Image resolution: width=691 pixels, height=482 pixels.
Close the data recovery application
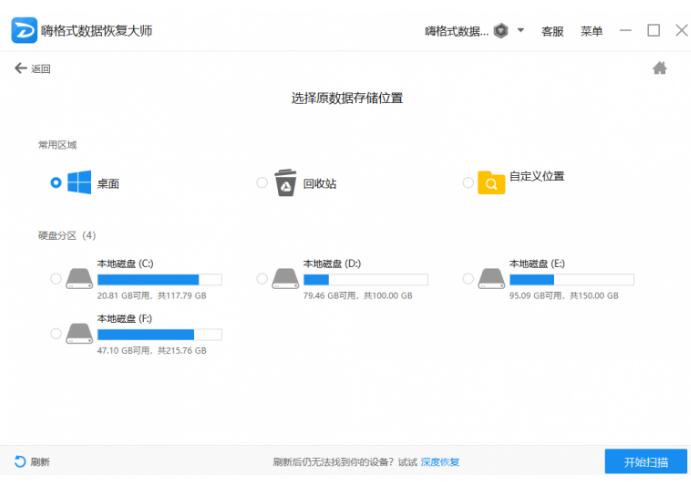pos(682,30)
